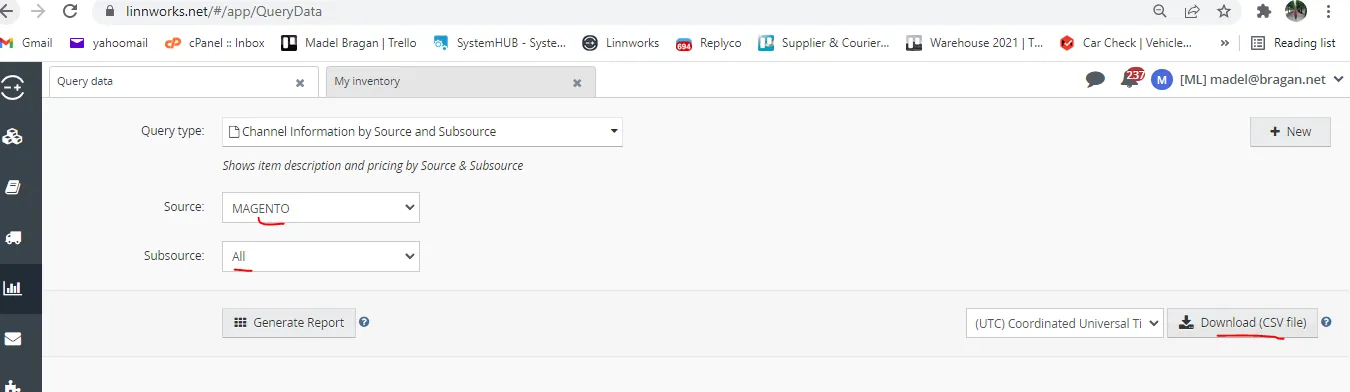The image size is (1350, 392).
Task: Reload the page with refresh icon
Action: 70,12
